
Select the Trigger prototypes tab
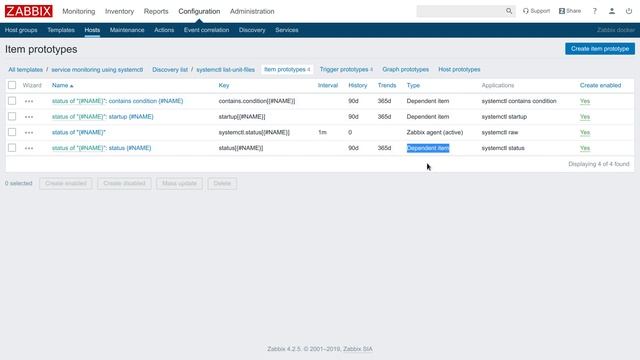point(346,69)
